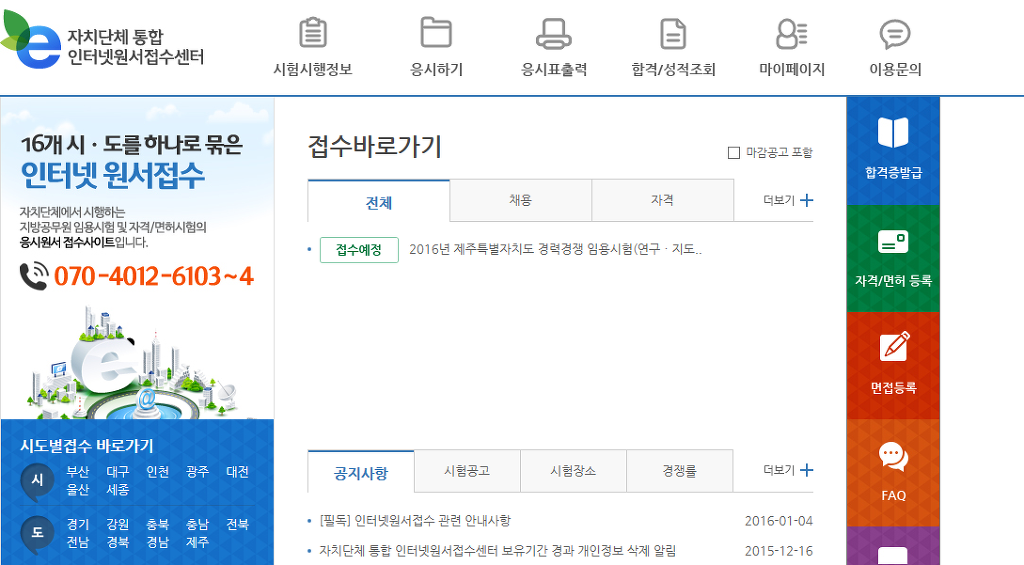Image resolution: width=1024 pixels, height=565 pixels.
Task: Click the 시험시행정보 clipboard icon
Action: pyautogui.click(x=313, y=34)
